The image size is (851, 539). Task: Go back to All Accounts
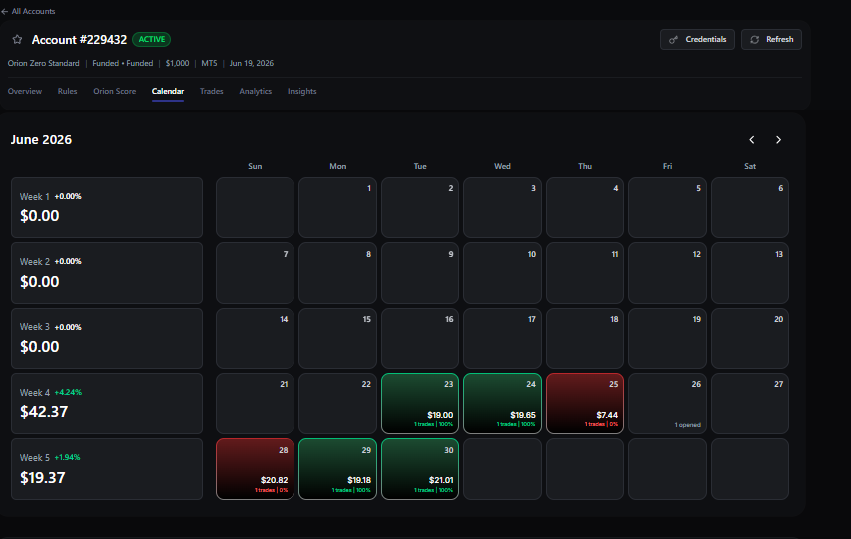(28, 11)
